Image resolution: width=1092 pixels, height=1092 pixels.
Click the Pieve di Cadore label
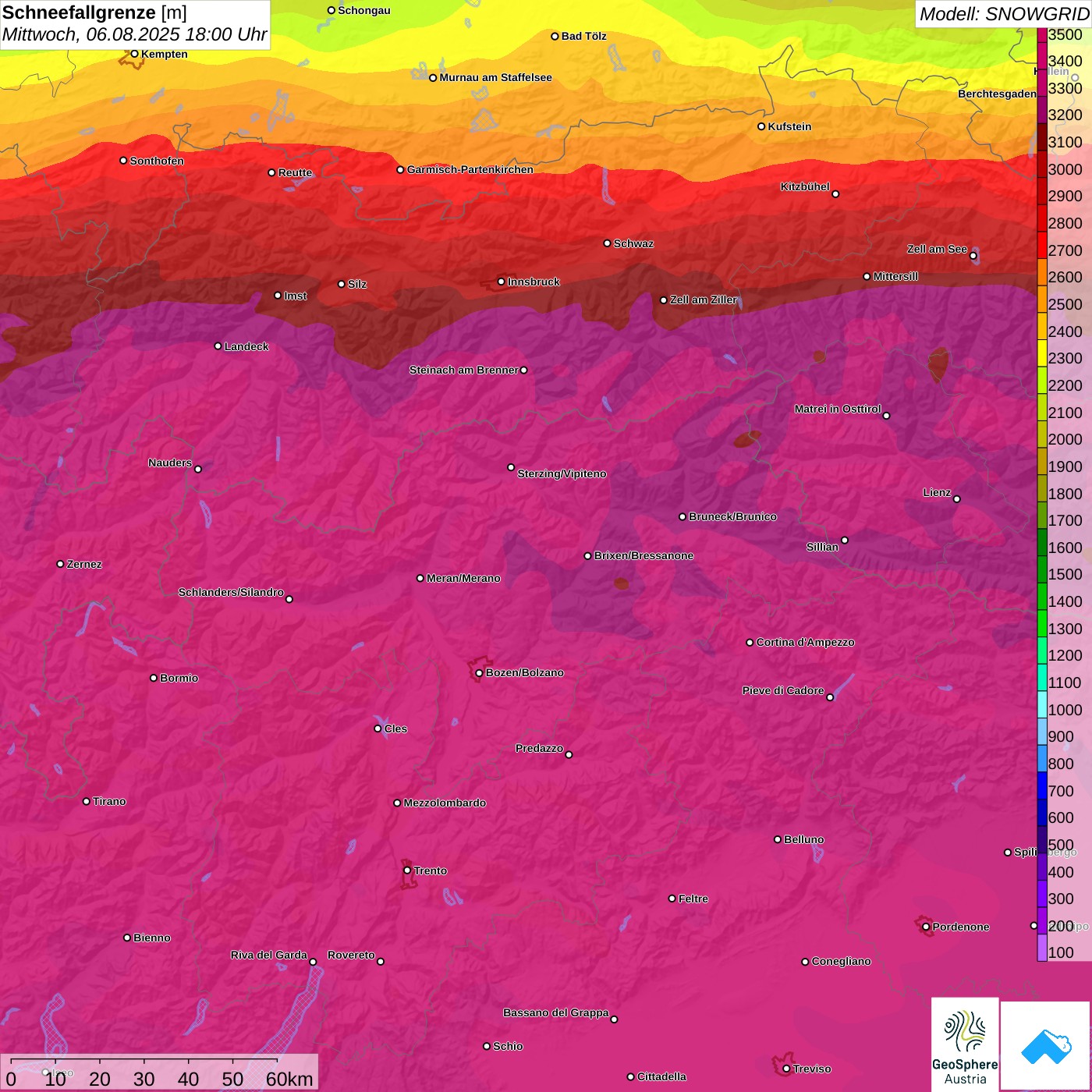point(783,690)
